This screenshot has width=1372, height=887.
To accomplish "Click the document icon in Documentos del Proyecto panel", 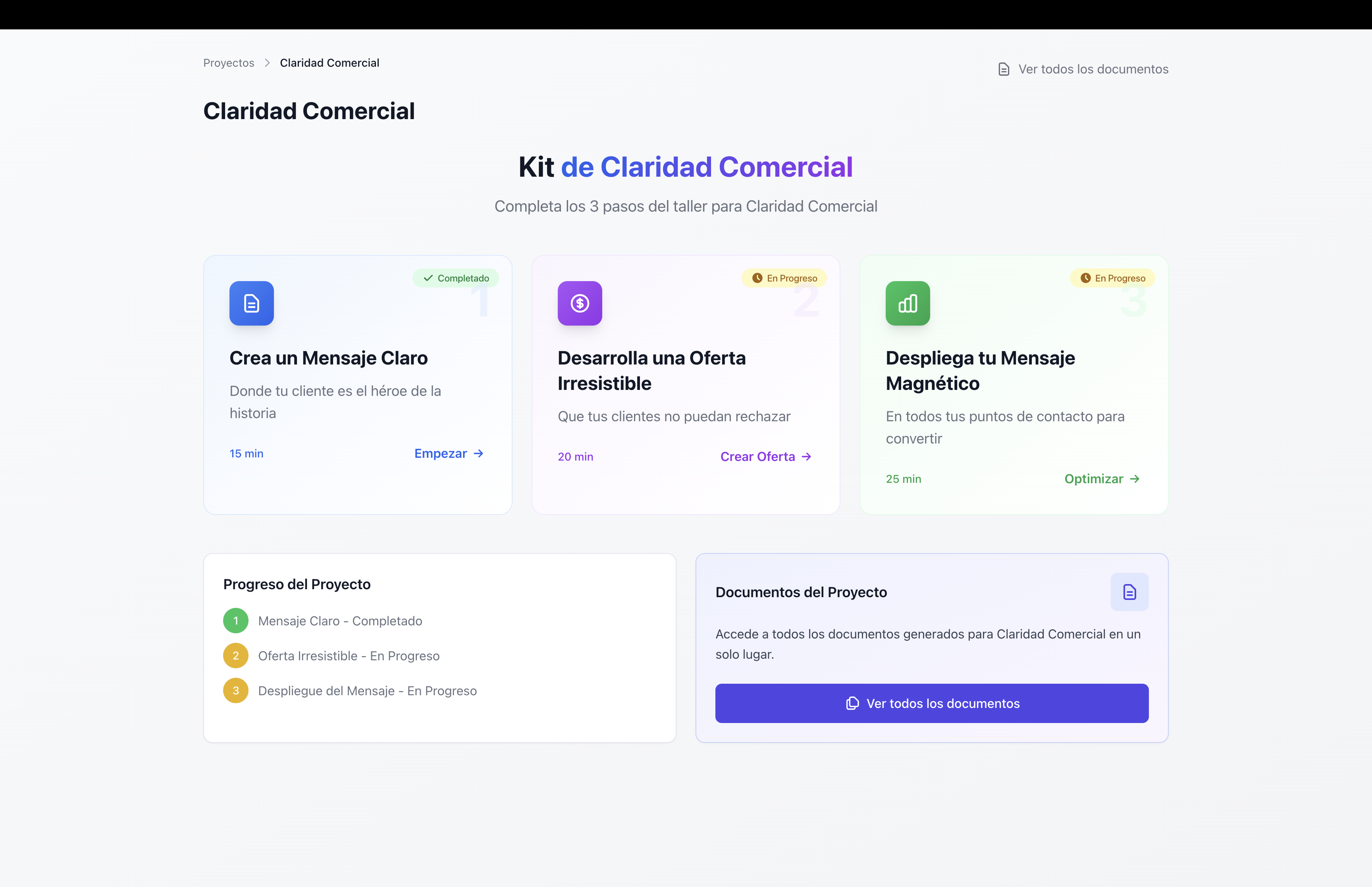I will (x=1129, y=592).
